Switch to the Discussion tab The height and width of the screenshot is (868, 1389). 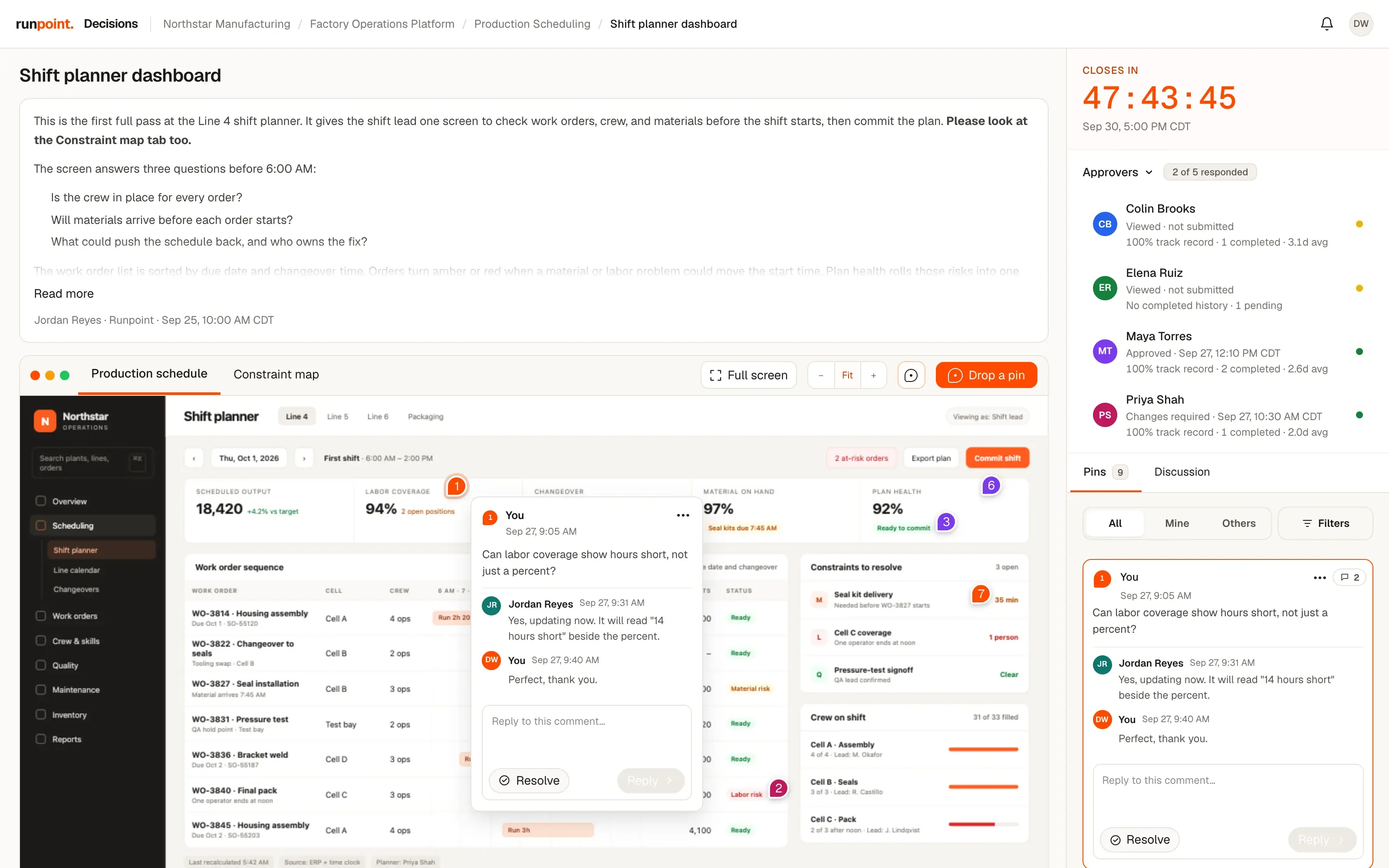(x=1182, y=472)
